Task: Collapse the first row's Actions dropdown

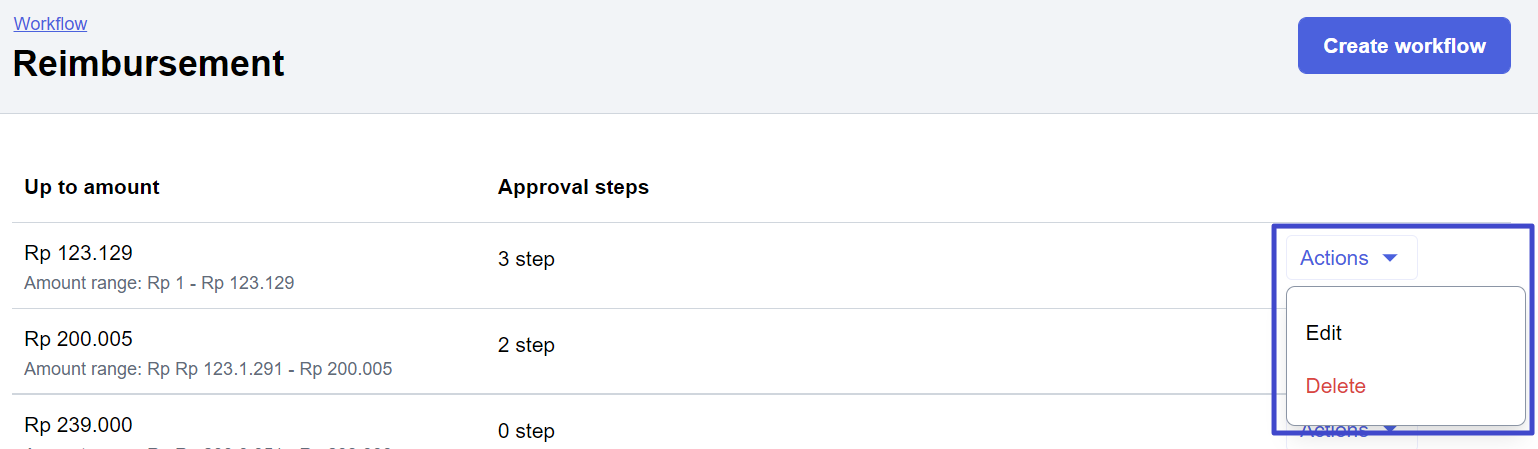Action: pos(1350,258)
